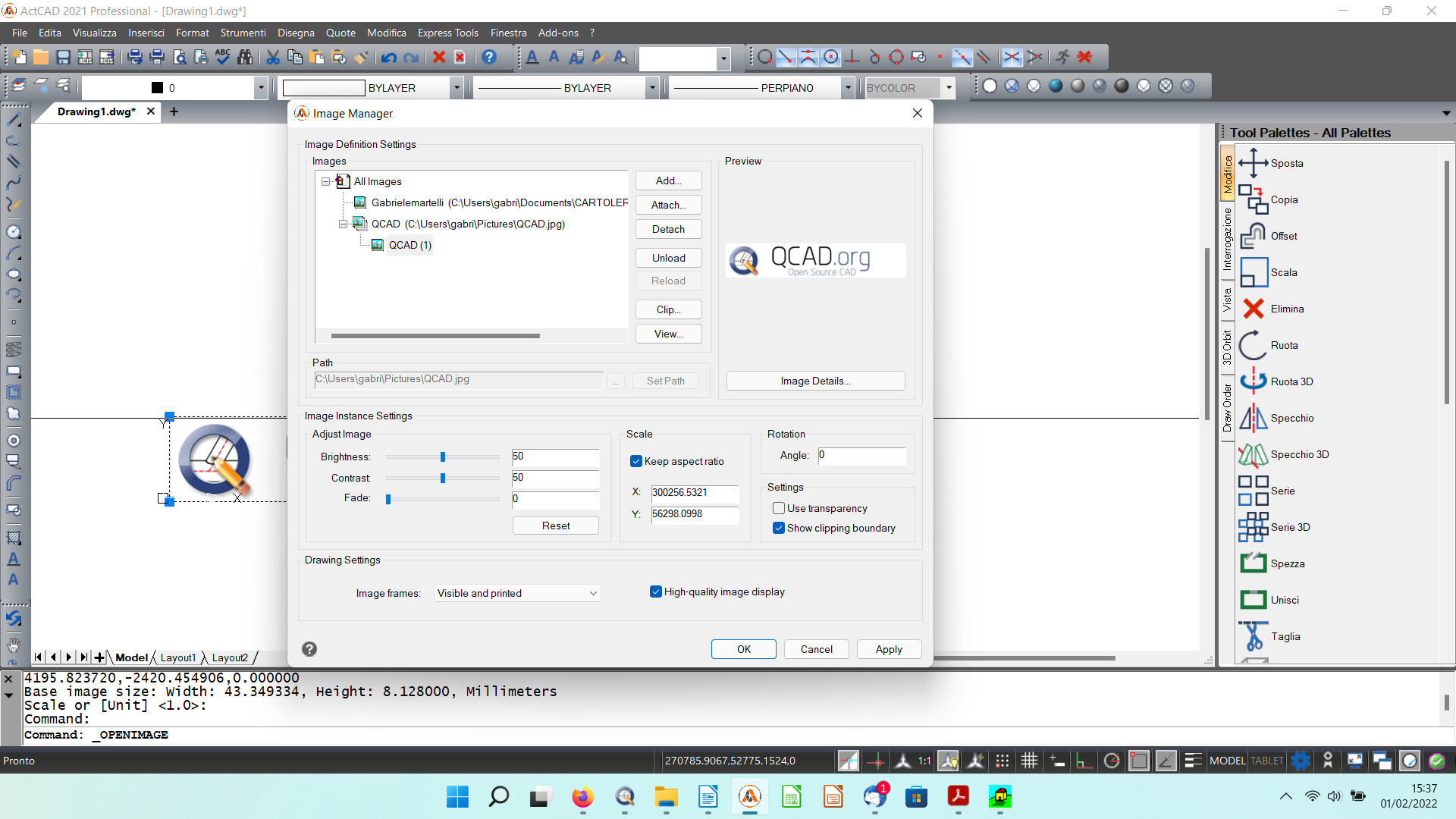Uncheck Keep aspect ratio
This screenshot has width=1456, height=819.
[x=636, y=461]
